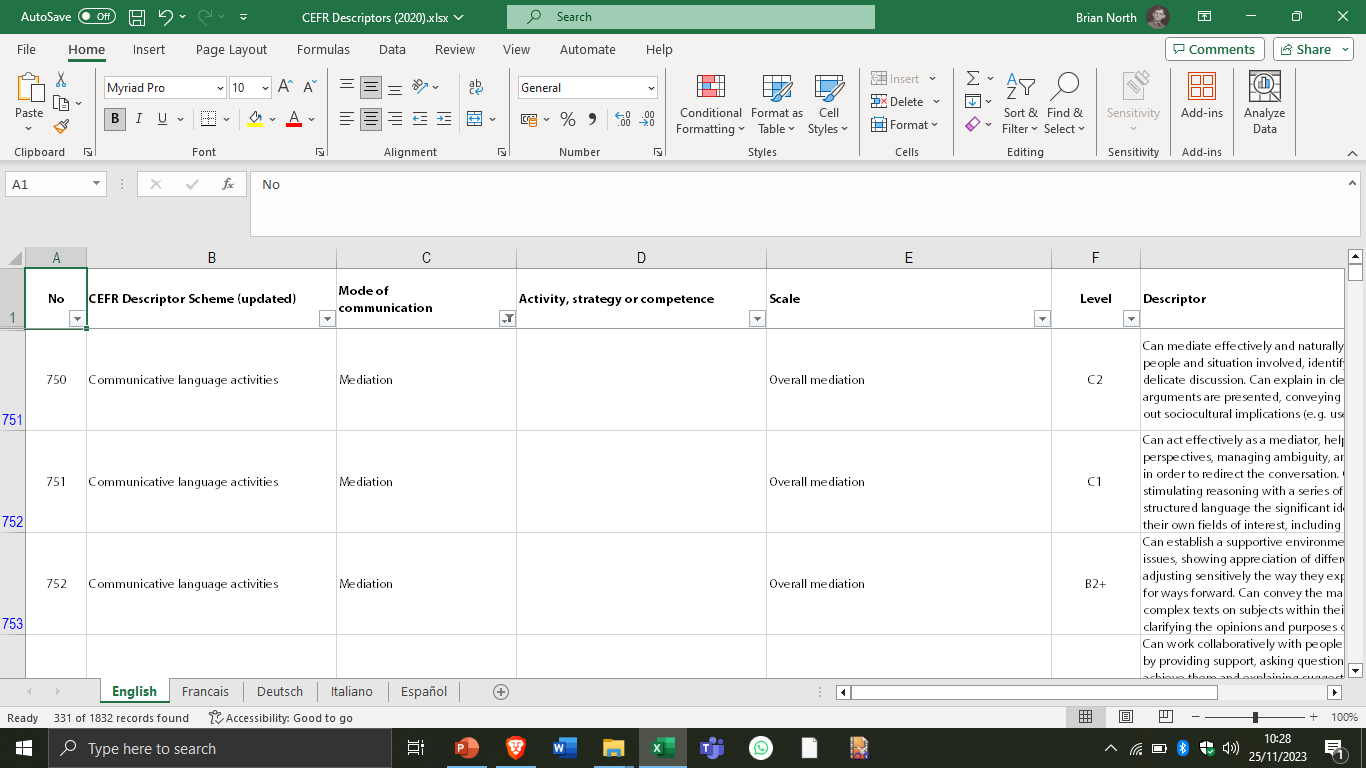Open the Formulas ribbon tab

tap(323, 50)
